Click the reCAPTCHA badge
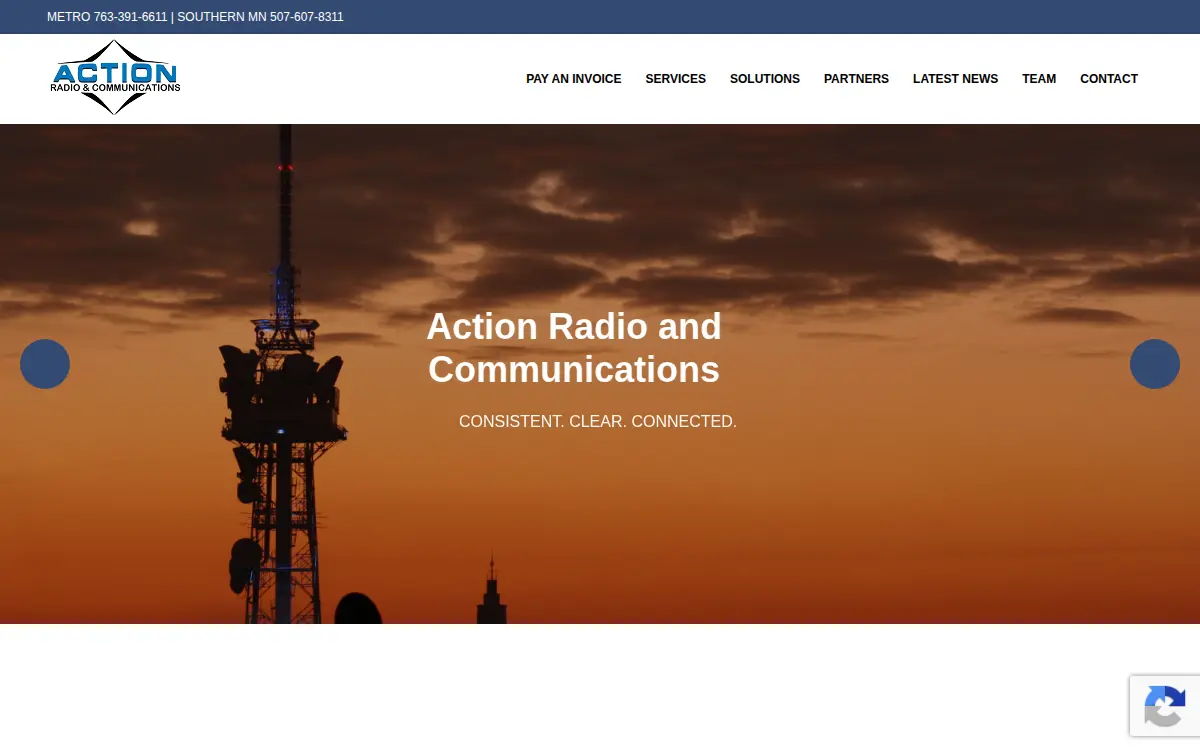 1165,706
